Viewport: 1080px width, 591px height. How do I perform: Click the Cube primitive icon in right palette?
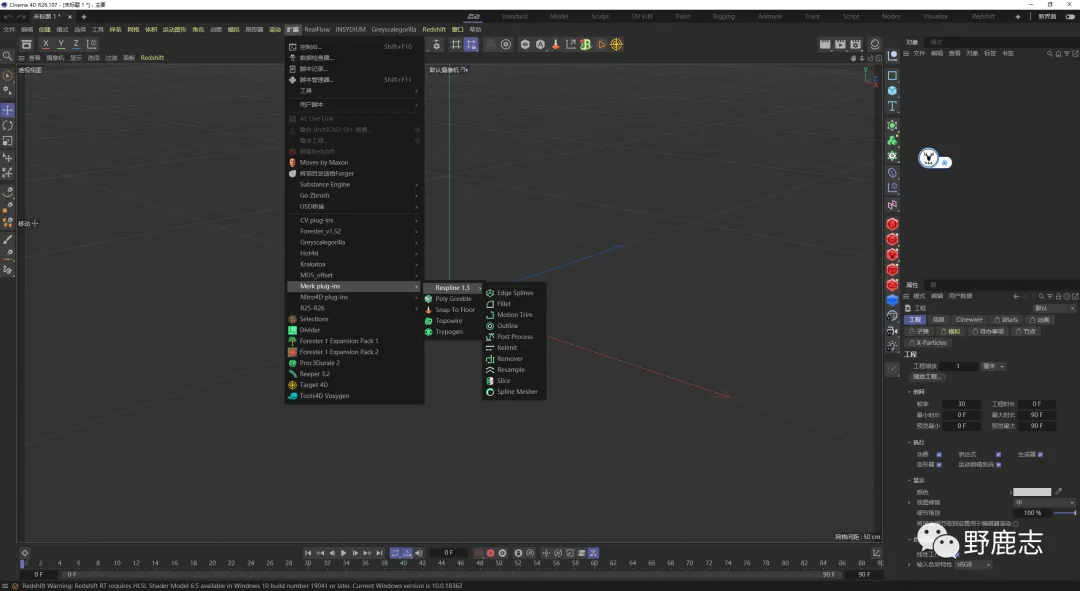892,90
